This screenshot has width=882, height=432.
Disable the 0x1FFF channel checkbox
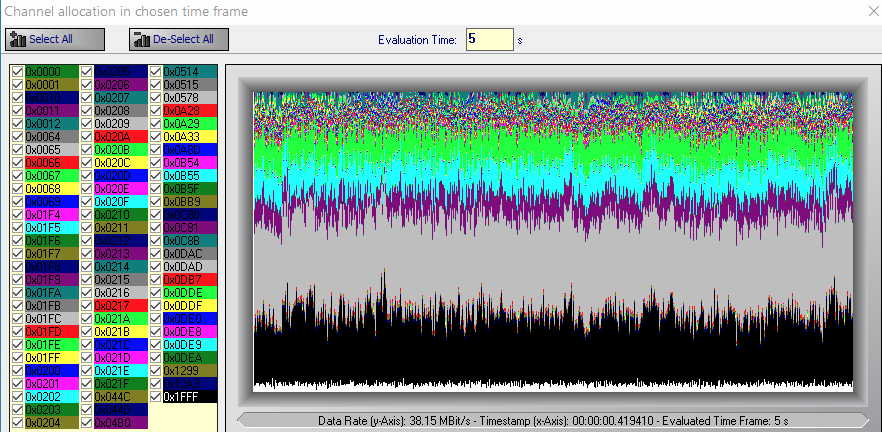[155, 396]
